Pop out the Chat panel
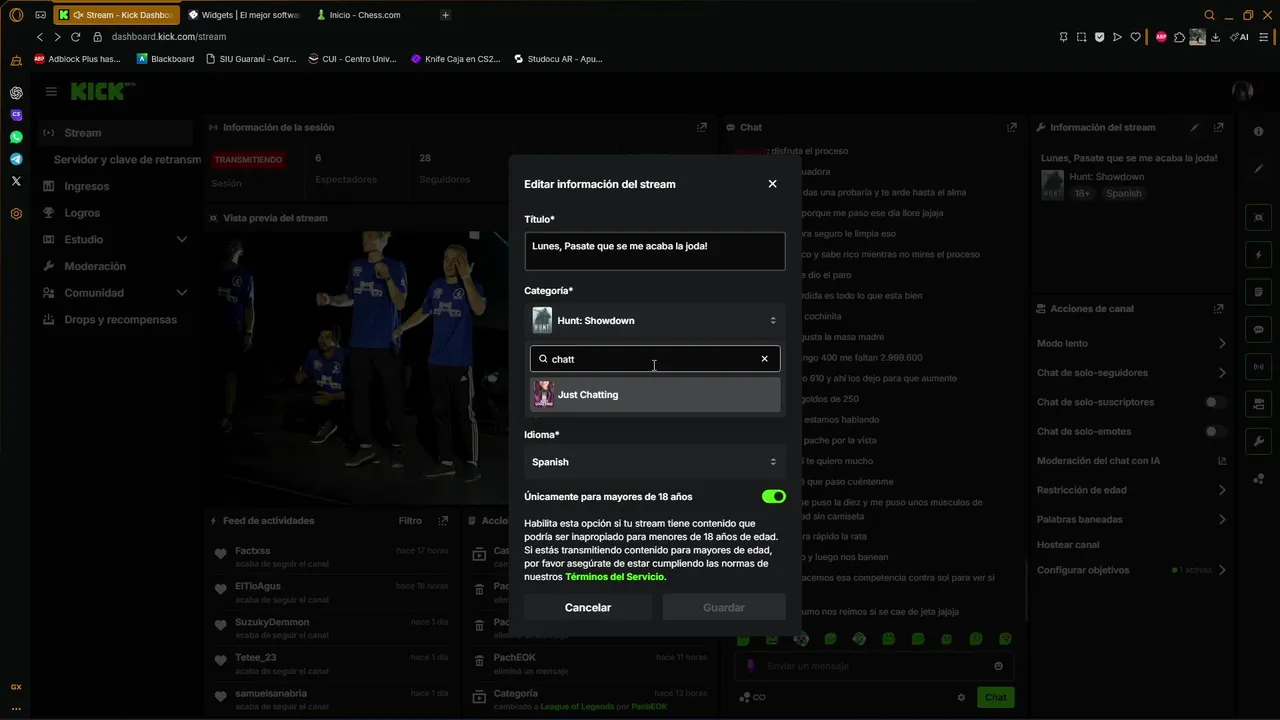 pyautogui.click(x=1012, y=128)
